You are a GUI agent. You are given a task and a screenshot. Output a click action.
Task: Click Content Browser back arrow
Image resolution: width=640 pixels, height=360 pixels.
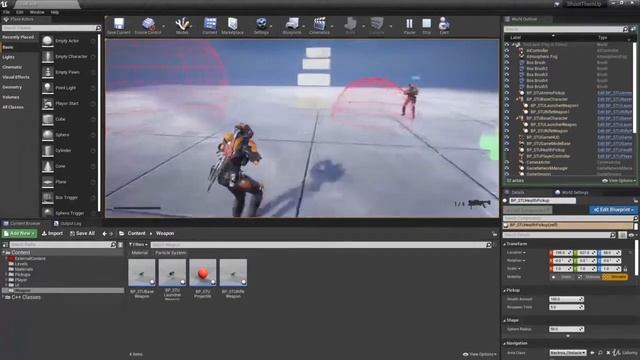(x=104, y=233)
